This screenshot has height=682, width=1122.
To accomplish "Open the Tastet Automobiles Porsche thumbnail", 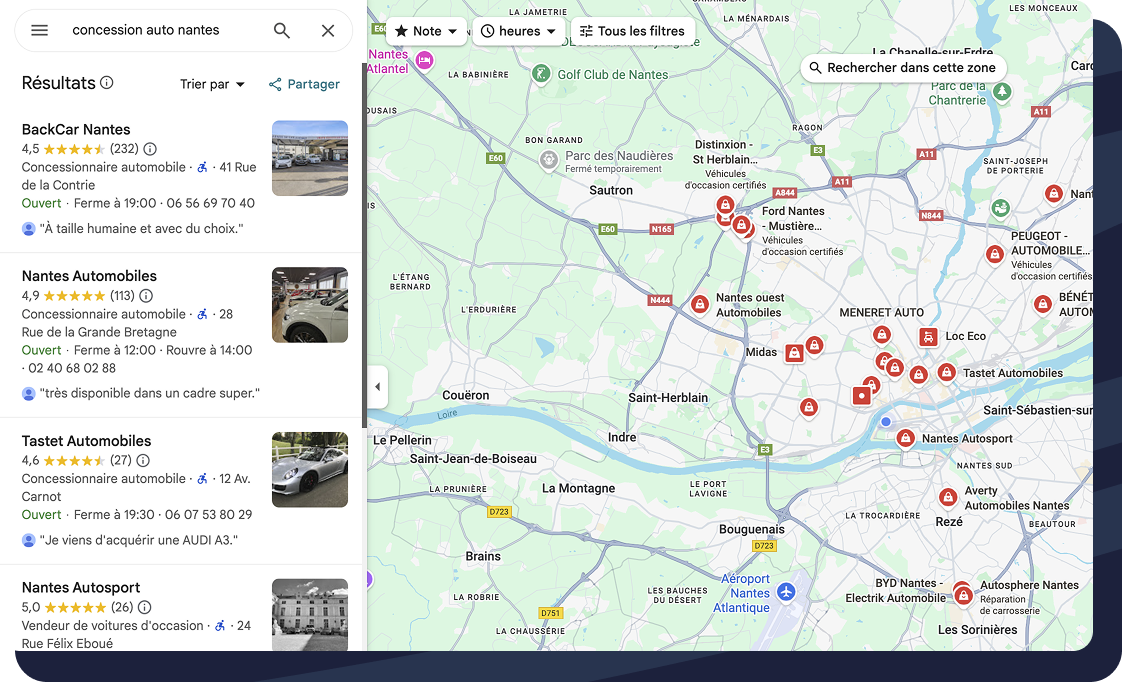I will (x=310, y=469).
